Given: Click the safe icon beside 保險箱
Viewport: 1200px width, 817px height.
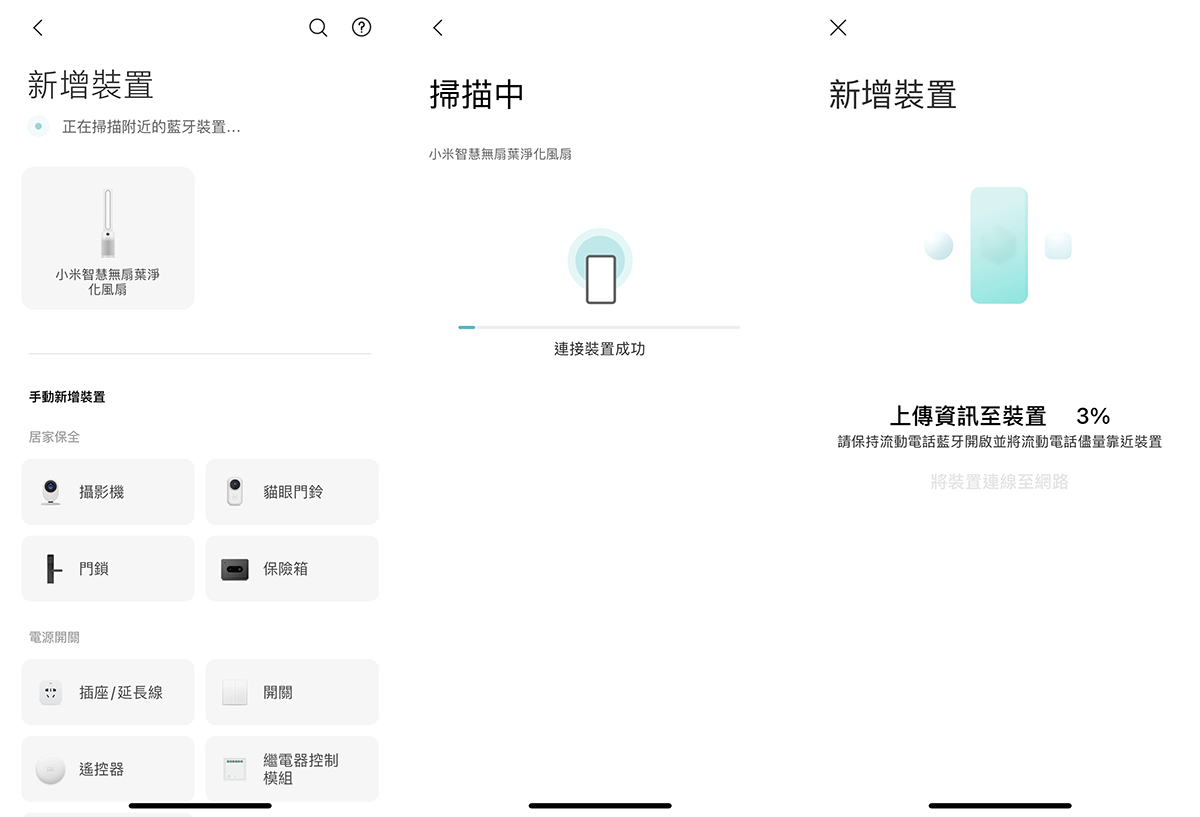Looking at the screenshot, I should 235,569.
